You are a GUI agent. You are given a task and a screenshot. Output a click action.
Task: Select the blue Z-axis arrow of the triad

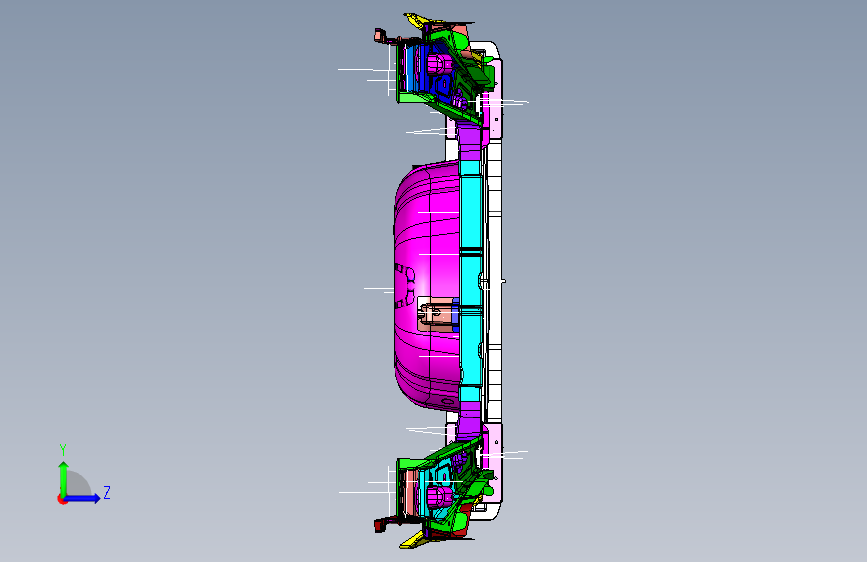point(83,498)
